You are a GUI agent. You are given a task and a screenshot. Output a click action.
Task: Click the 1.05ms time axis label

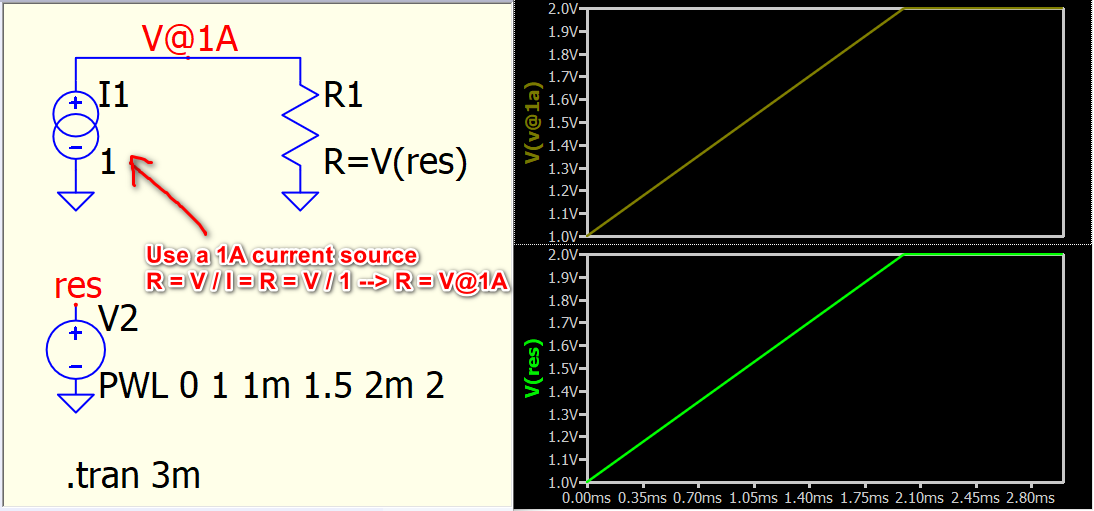click(754, 498)
